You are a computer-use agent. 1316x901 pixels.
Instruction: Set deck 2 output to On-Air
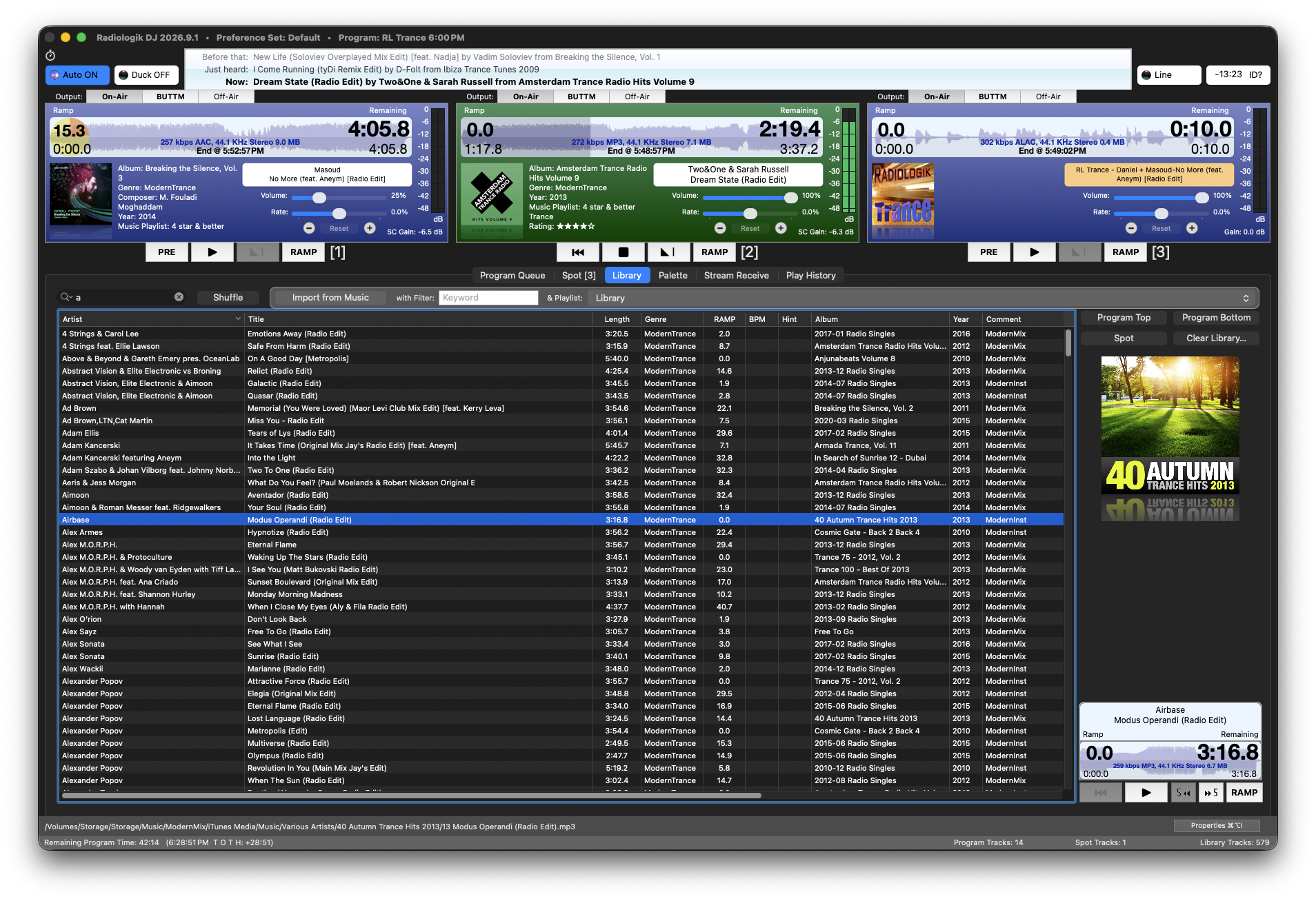point(526,97)
